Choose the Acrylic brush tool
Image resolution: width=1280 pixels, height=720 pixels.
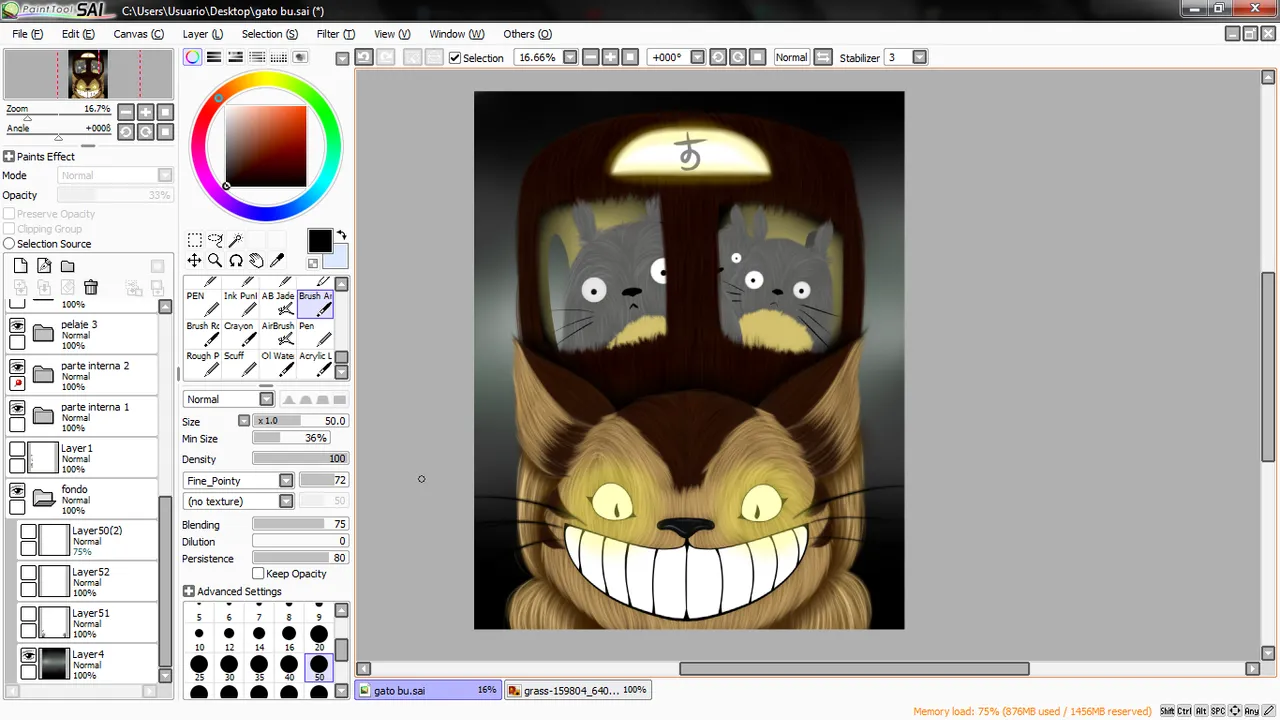315,364
